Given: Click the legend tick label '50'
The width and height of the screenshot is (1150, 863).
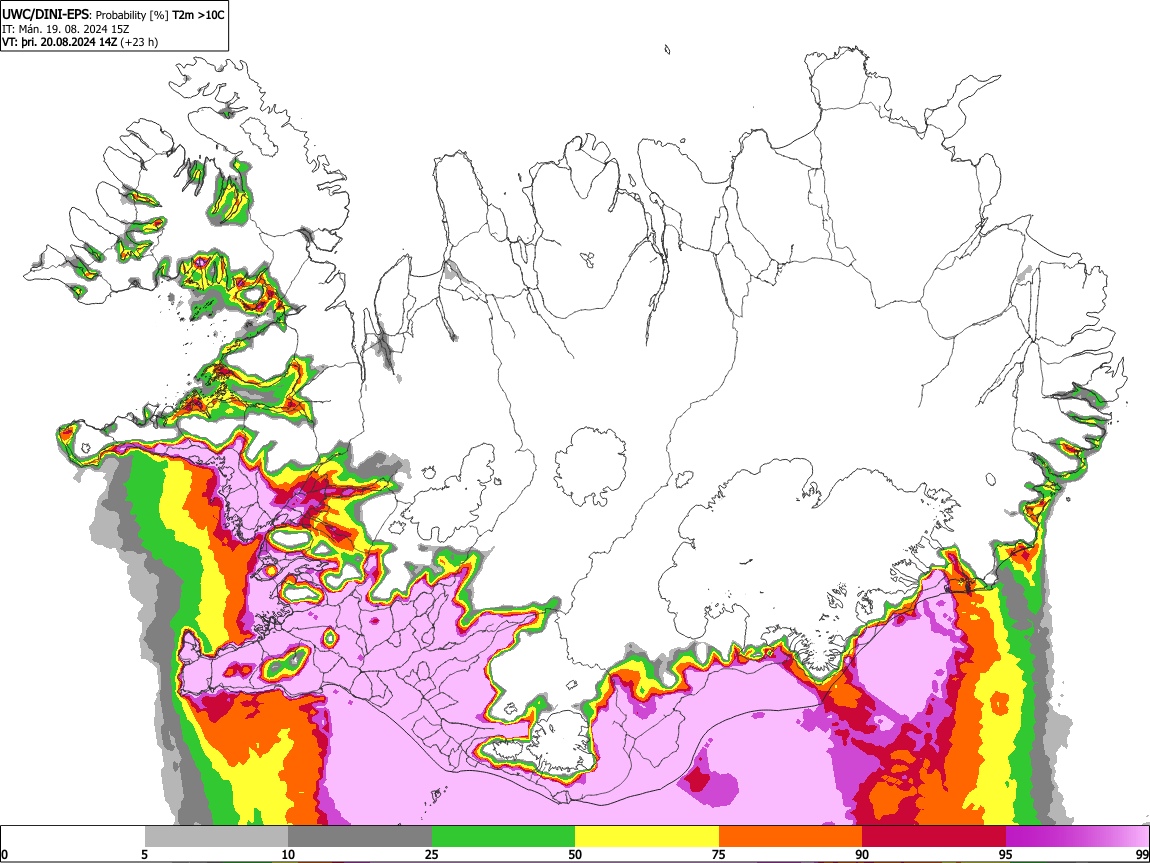Looking at the screenshot, I should click(x=575, y=855).
